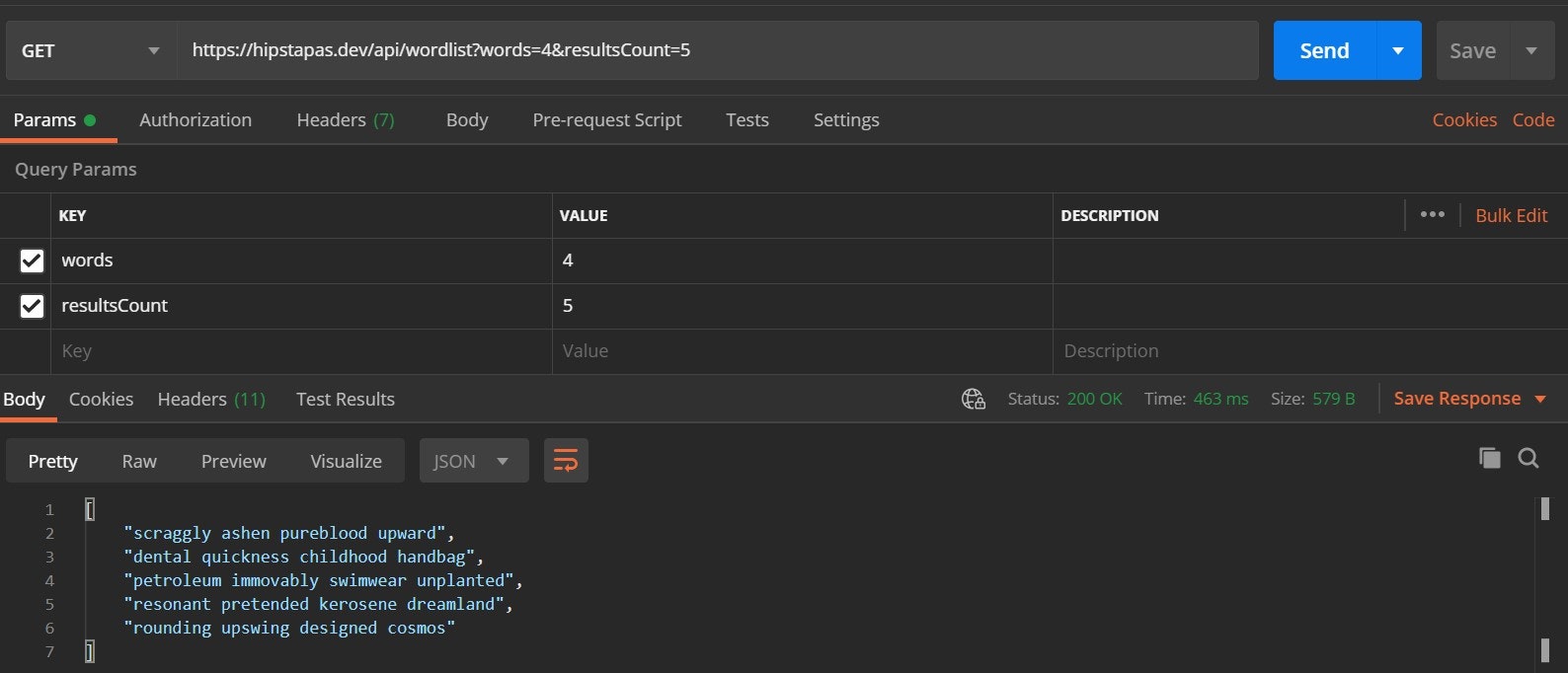Click the line "petroleum immovably swimwear unplanted"
Screen dimensions: 1568x673
pyautogui.click(x=323, y=580)
